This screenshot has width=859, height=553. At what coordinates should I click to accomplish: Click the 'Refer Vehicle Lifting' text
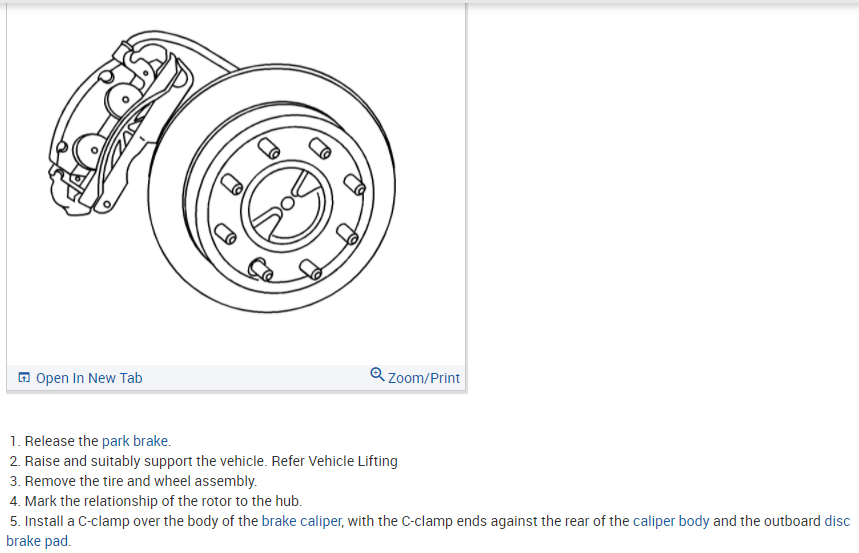coord(334,461)
